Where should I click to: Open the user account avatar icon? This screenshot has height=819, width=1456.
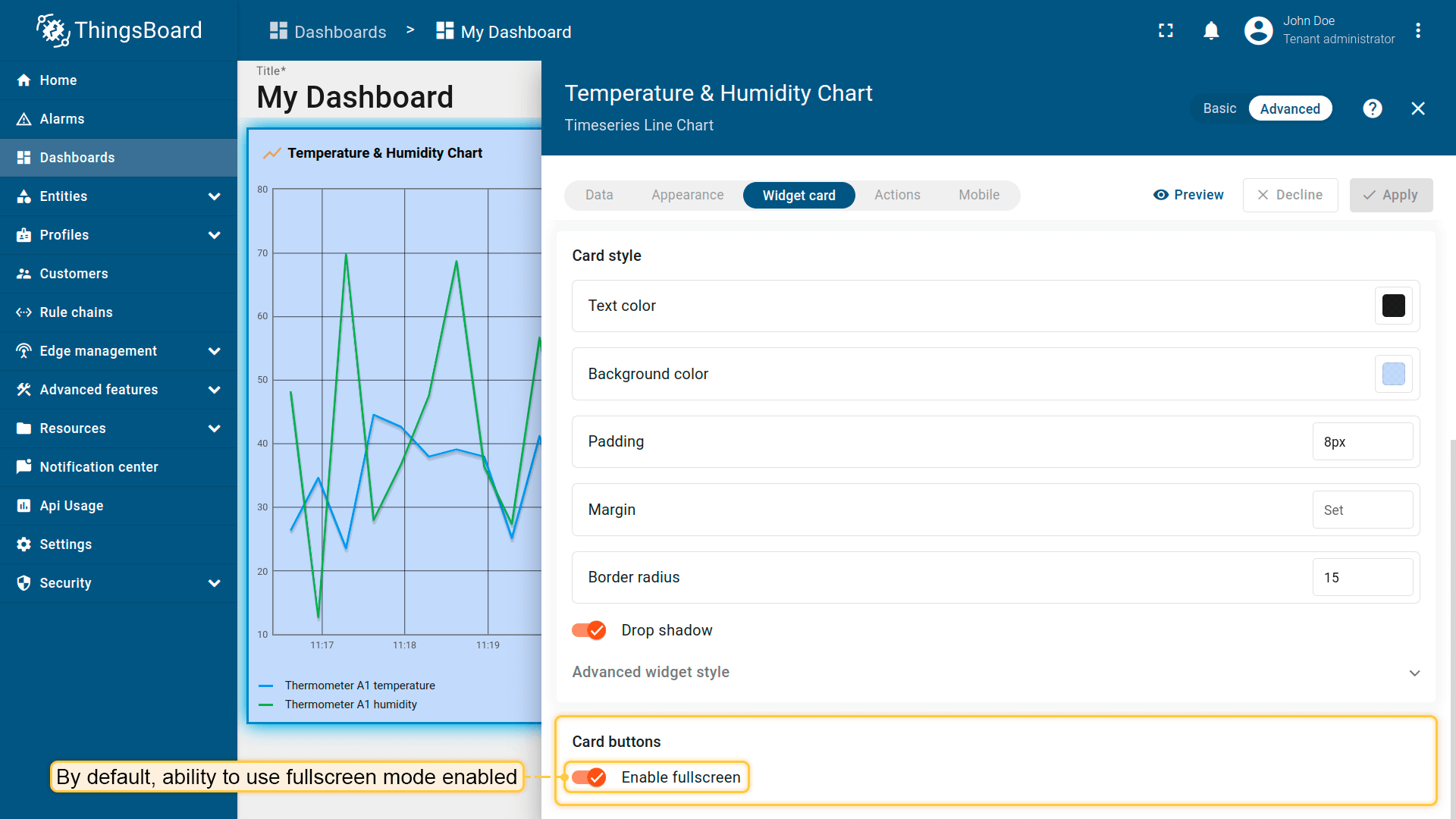1258,31
